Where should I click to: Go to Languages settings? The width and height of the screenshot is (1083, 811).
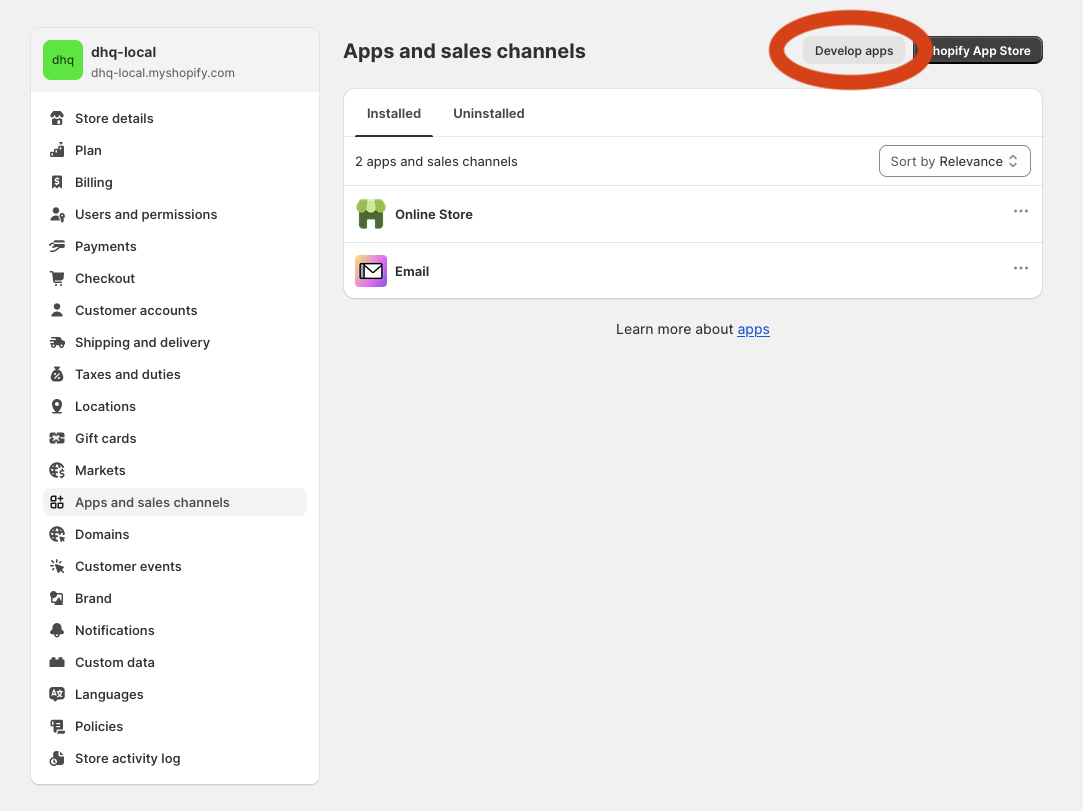click(175, 694)
